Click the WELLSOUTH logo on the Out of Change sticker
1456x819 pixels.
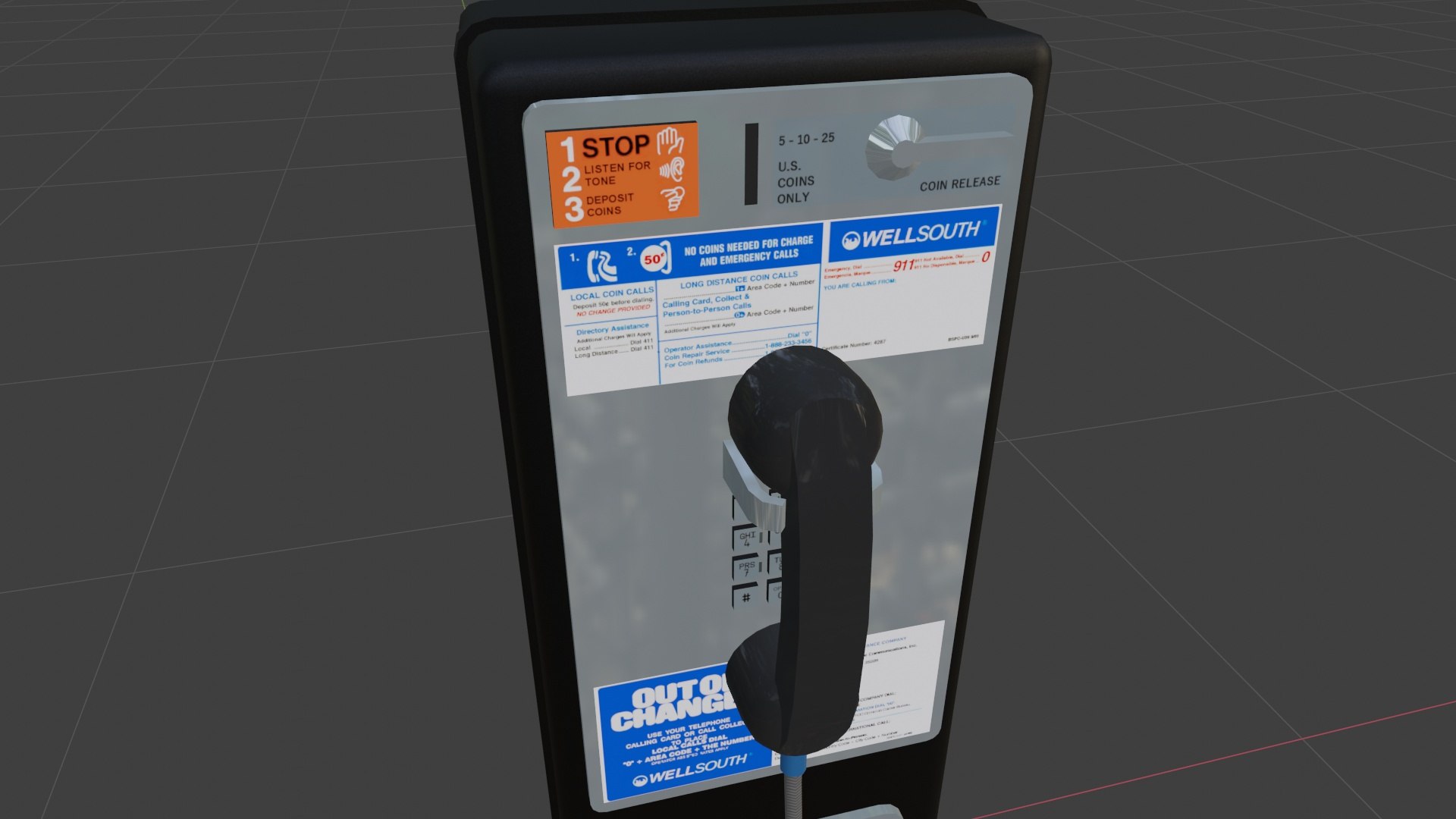tap(692, 771)
